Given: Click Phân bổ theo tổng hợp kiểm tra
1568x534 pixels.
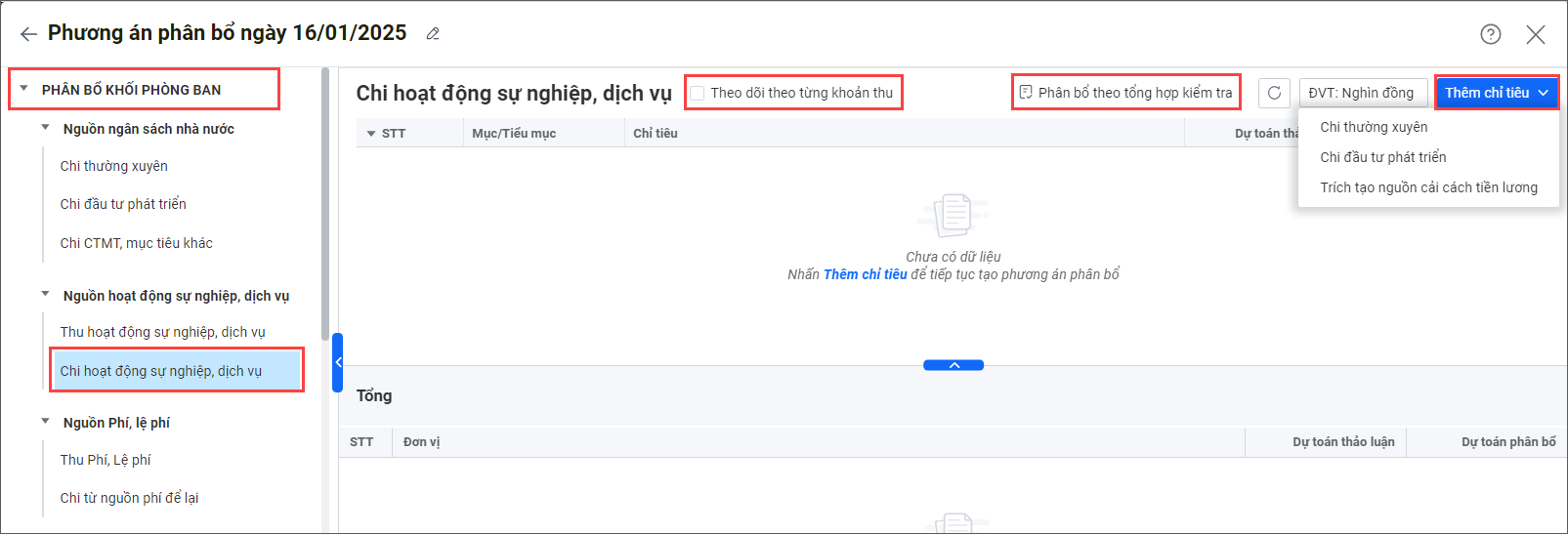Looking at the screenshot, I should pyautogui.click(x=1125, y=93).
